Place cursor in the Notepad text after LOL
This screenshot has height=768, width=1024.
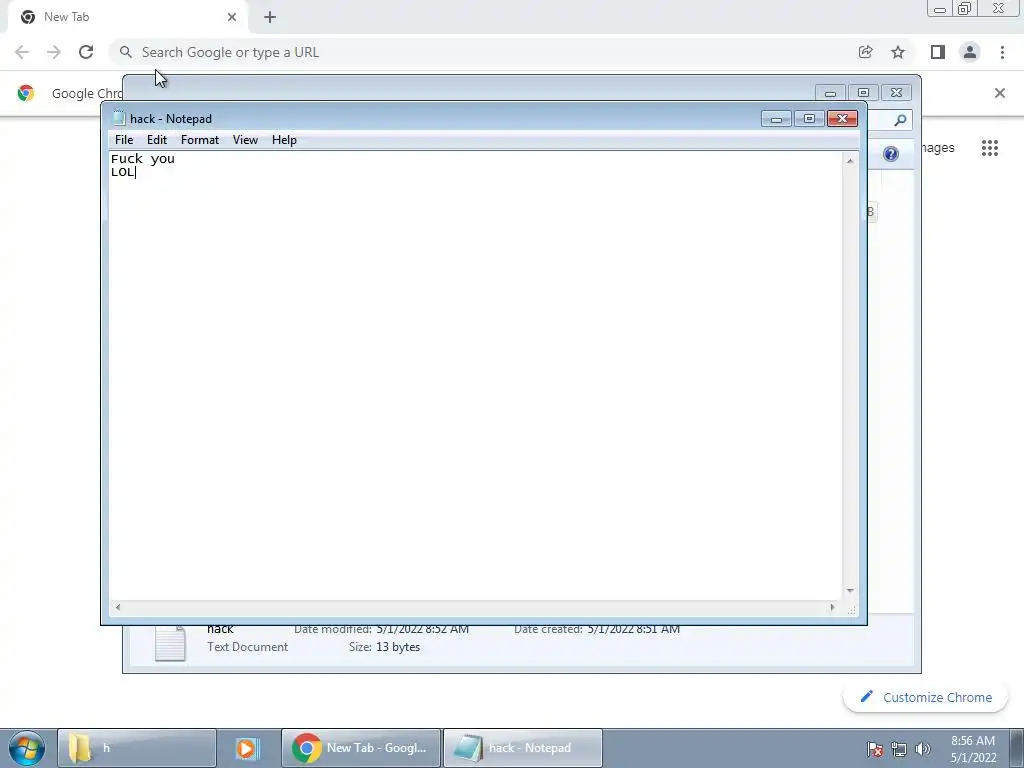coord(137,172)
